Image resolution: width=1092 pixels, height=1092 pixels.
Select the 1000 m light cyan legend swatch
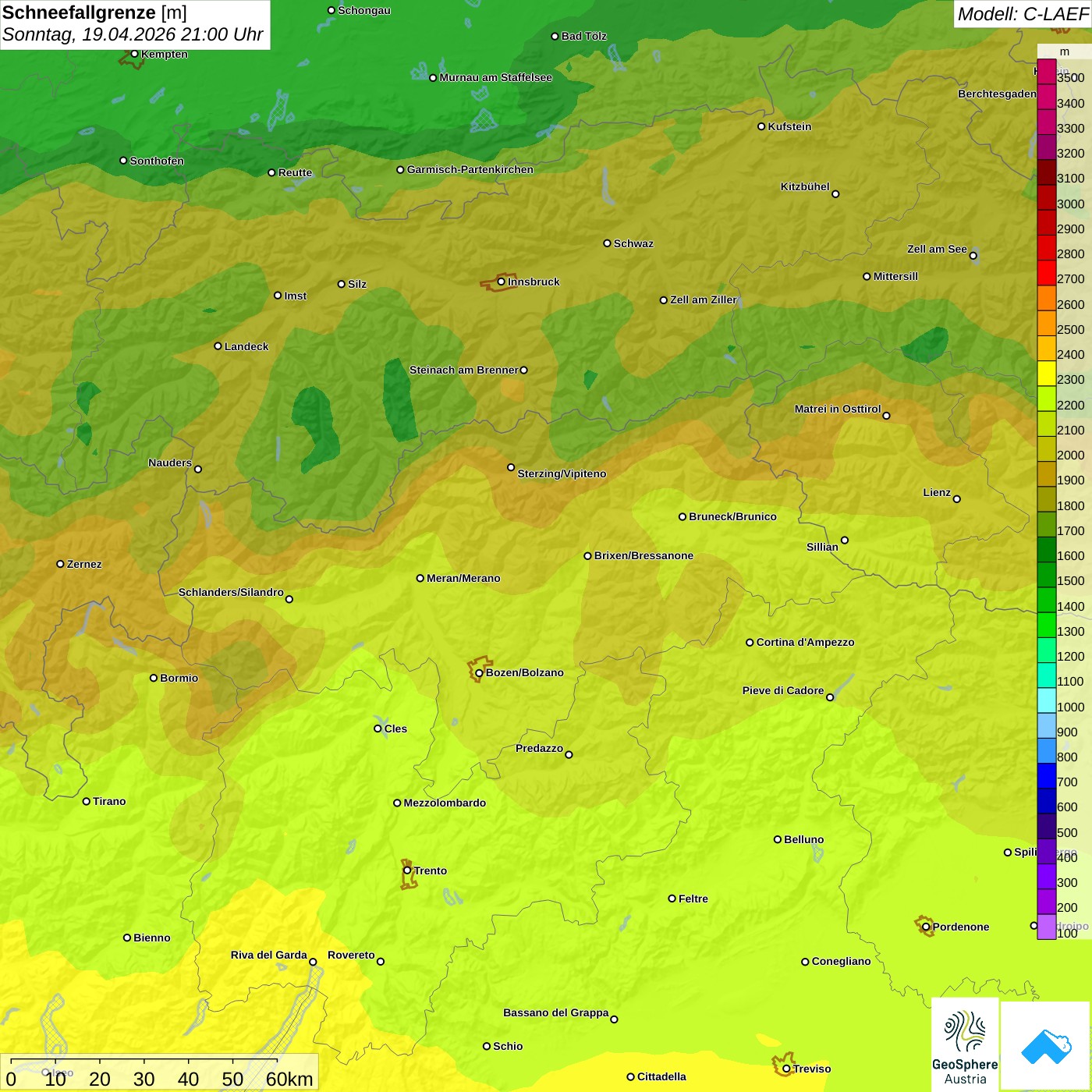[x=1047, y=700]
